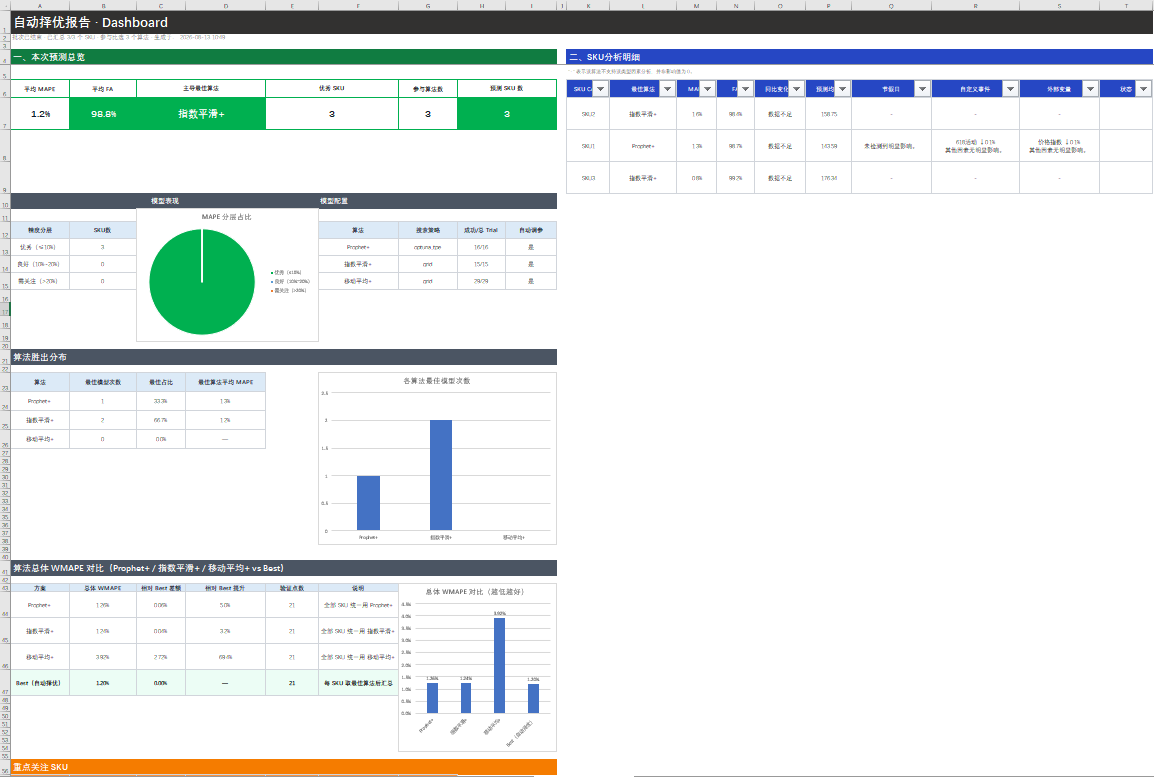Click the 98.8% average FA cell
This screenshot has height=777, width=1154.
click(103, 114)
